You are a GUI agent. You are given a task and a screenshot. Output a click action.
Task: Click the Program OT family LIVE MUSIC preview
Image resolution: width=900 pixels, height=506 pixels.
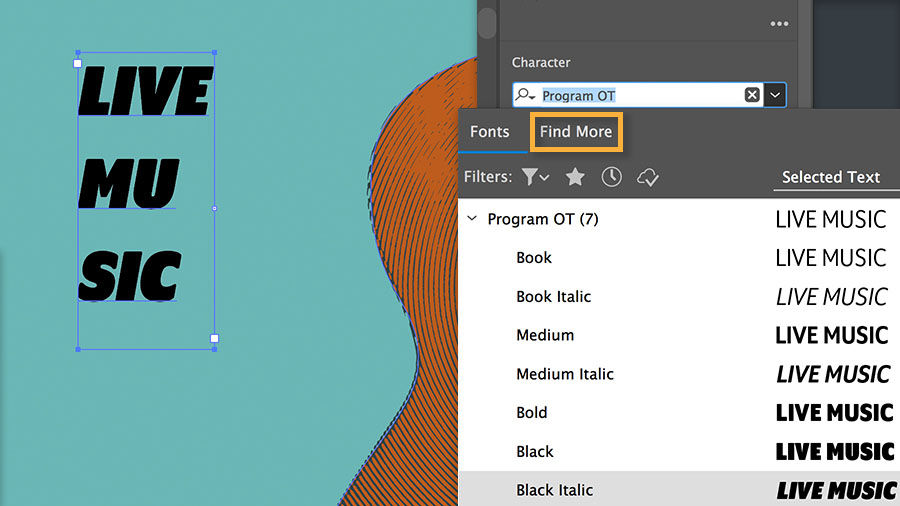[831, 219]
